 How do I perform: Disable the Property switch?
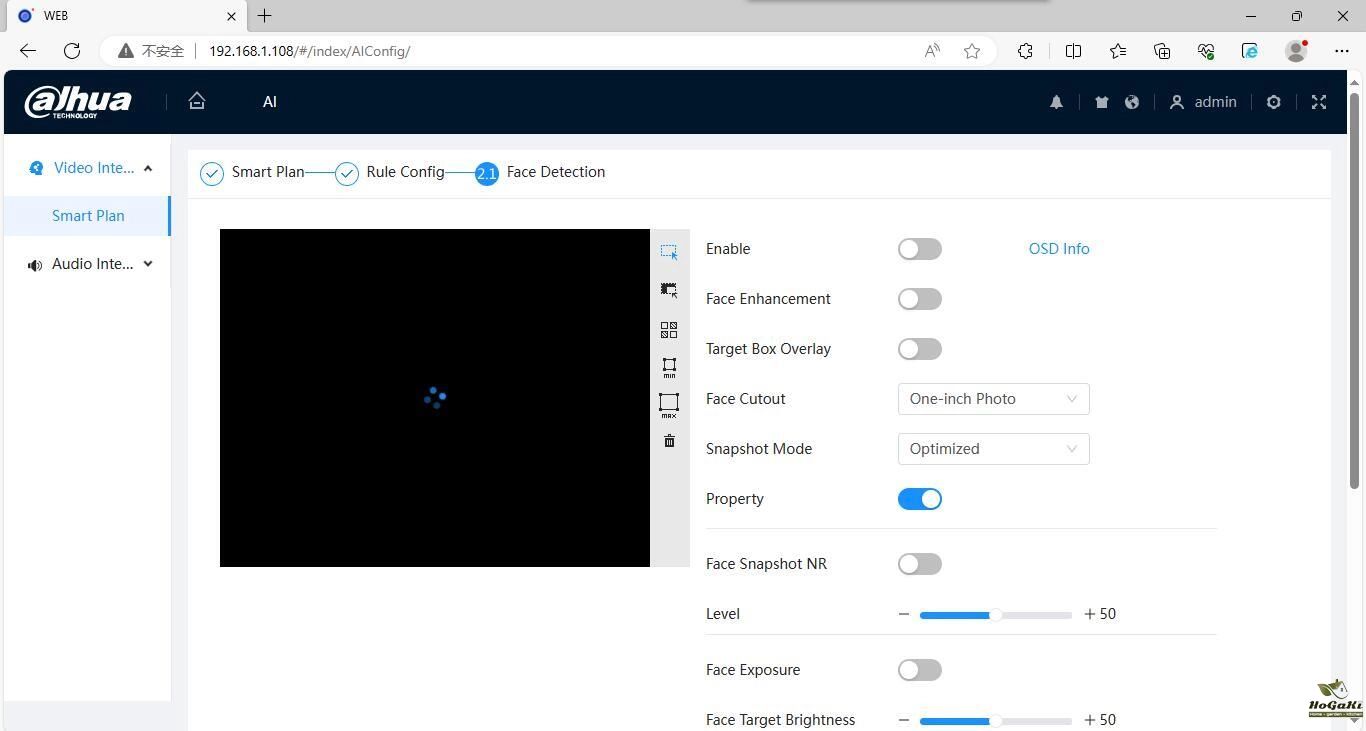[919, 499]
